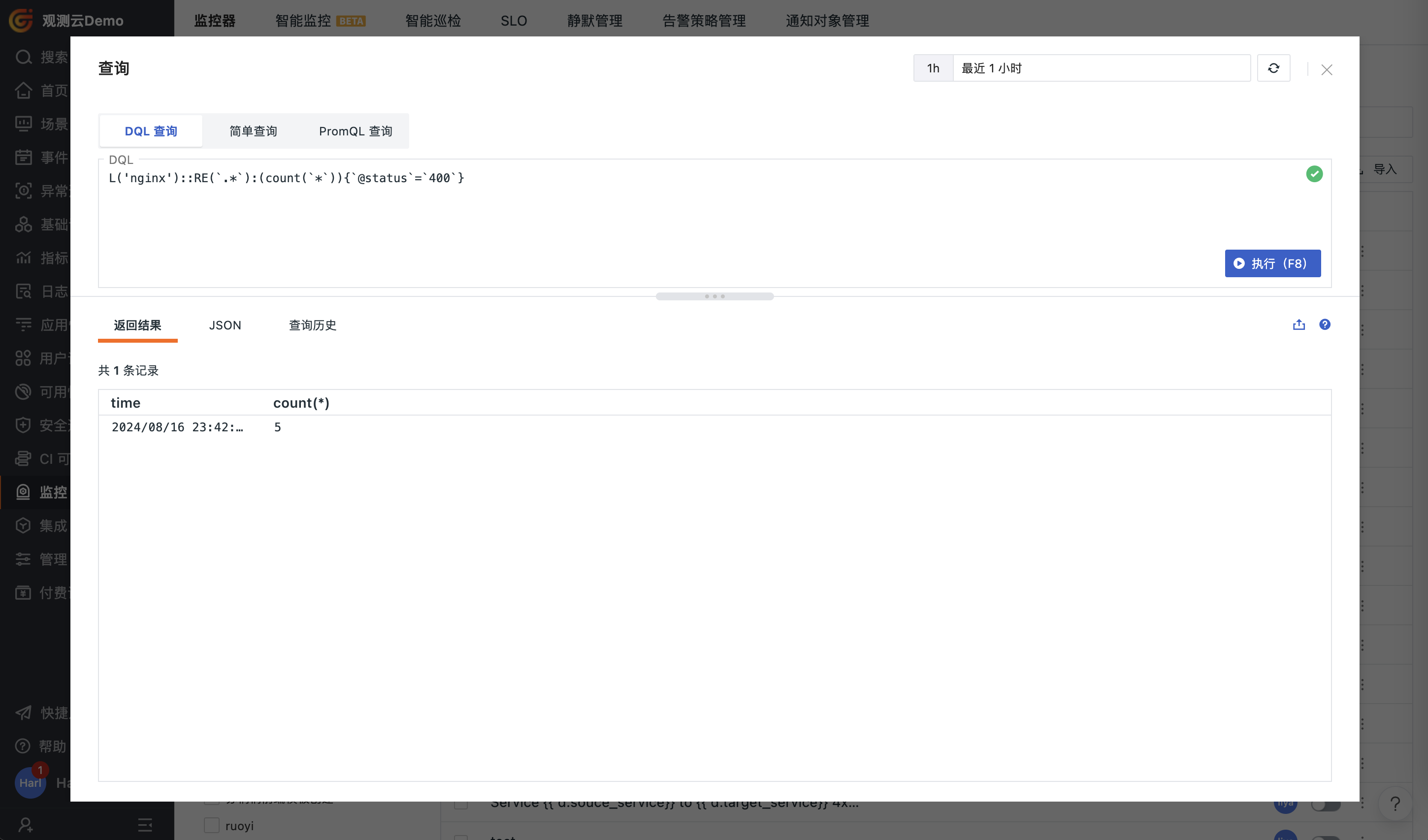The width and height of the screenshot is (1428, 840).
Task: Open the three-dot menu on the Service monitor row
Action: [x=1363, y=803]
